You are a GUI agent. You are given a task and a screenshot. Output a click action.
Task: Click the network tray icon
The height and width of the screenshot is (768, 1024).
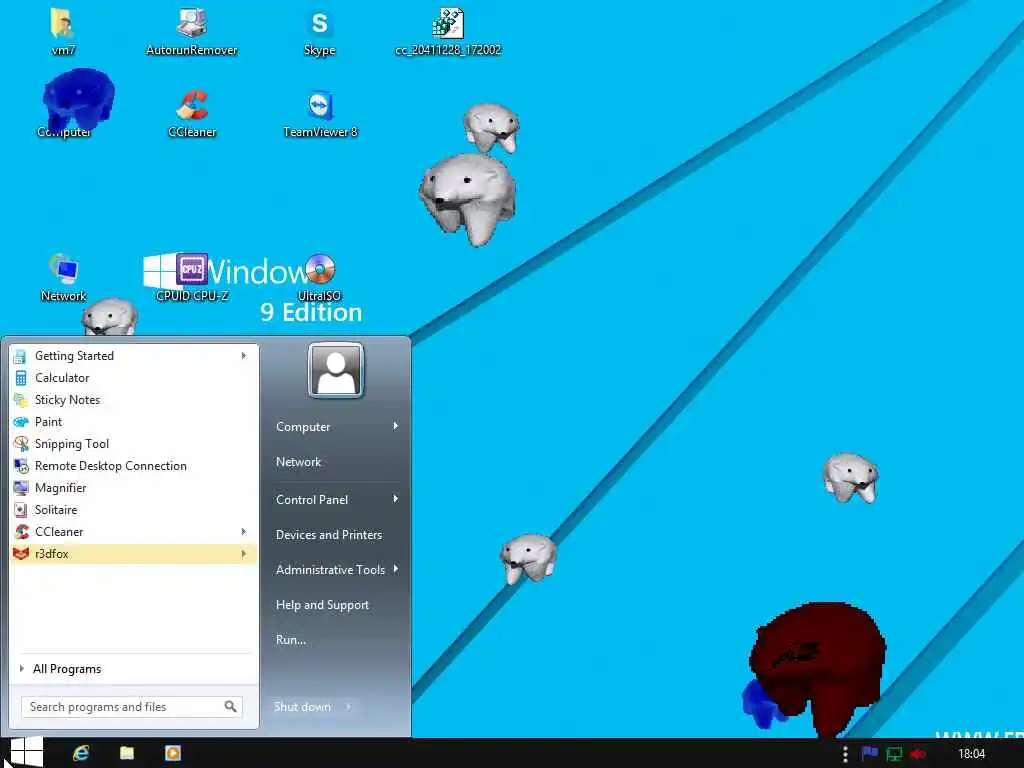(893, 754)
